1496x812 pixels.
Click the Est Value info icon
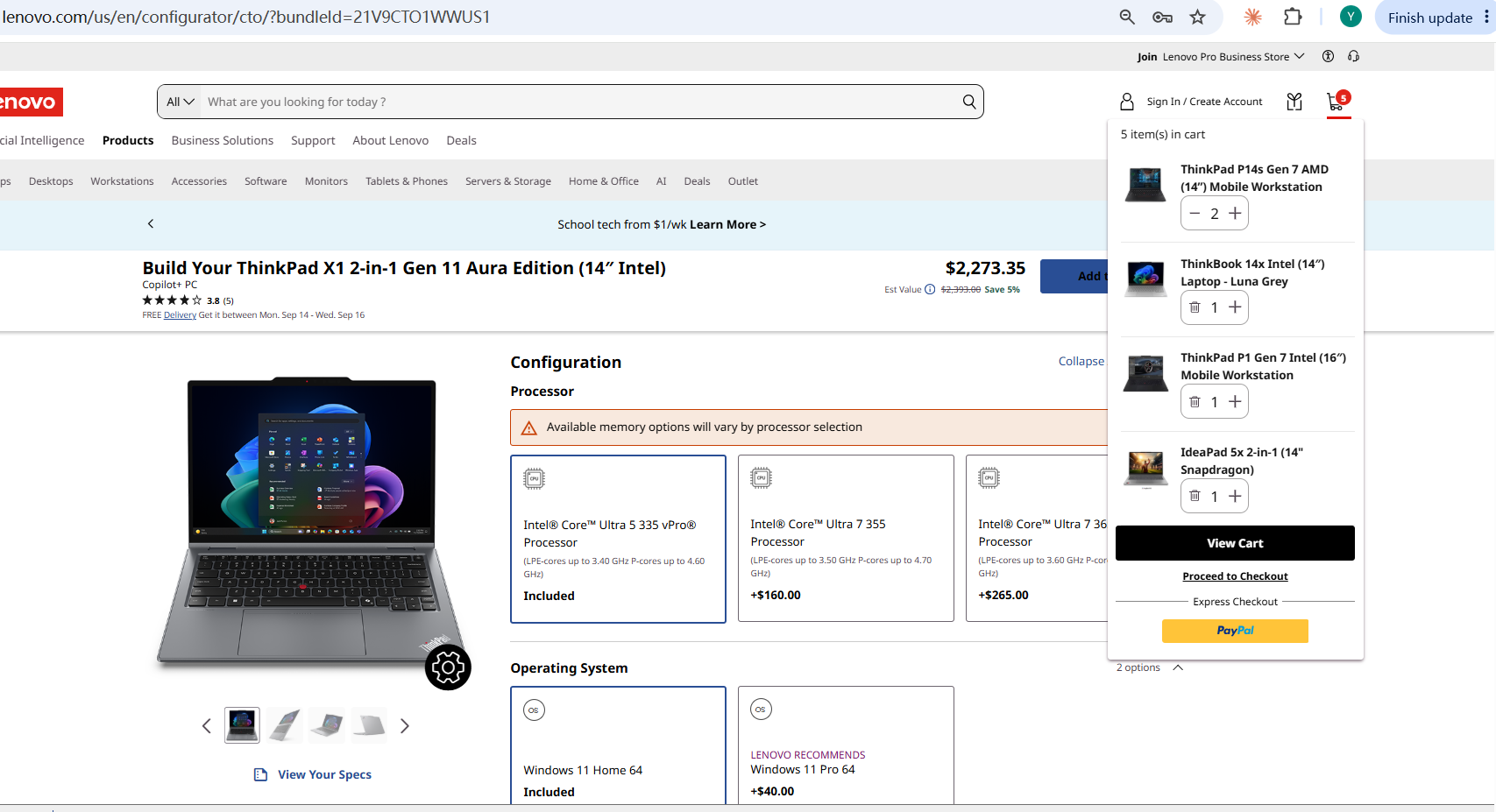(930, 290)
